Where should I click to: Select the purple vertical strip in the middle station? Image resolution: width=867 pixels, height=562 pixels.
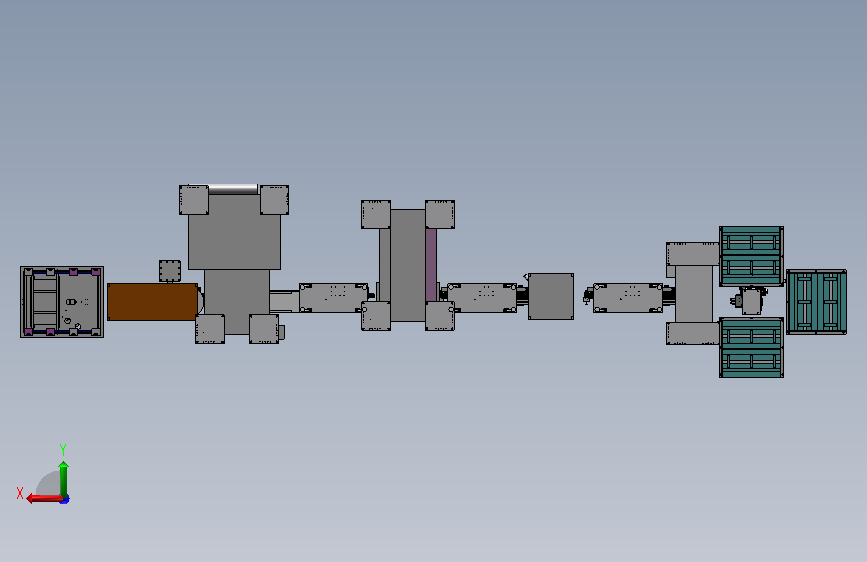tap(431, 265)
